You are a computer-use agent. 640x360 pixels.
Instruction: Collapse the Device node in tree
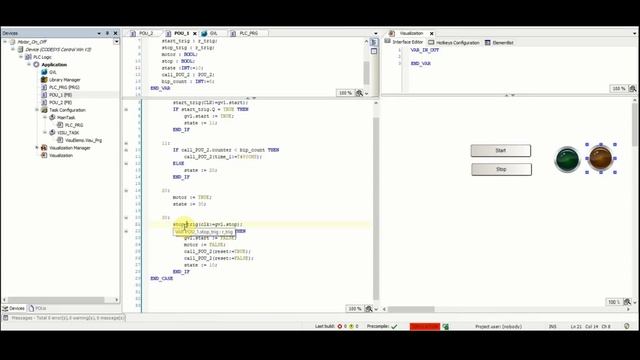[13, 49]
